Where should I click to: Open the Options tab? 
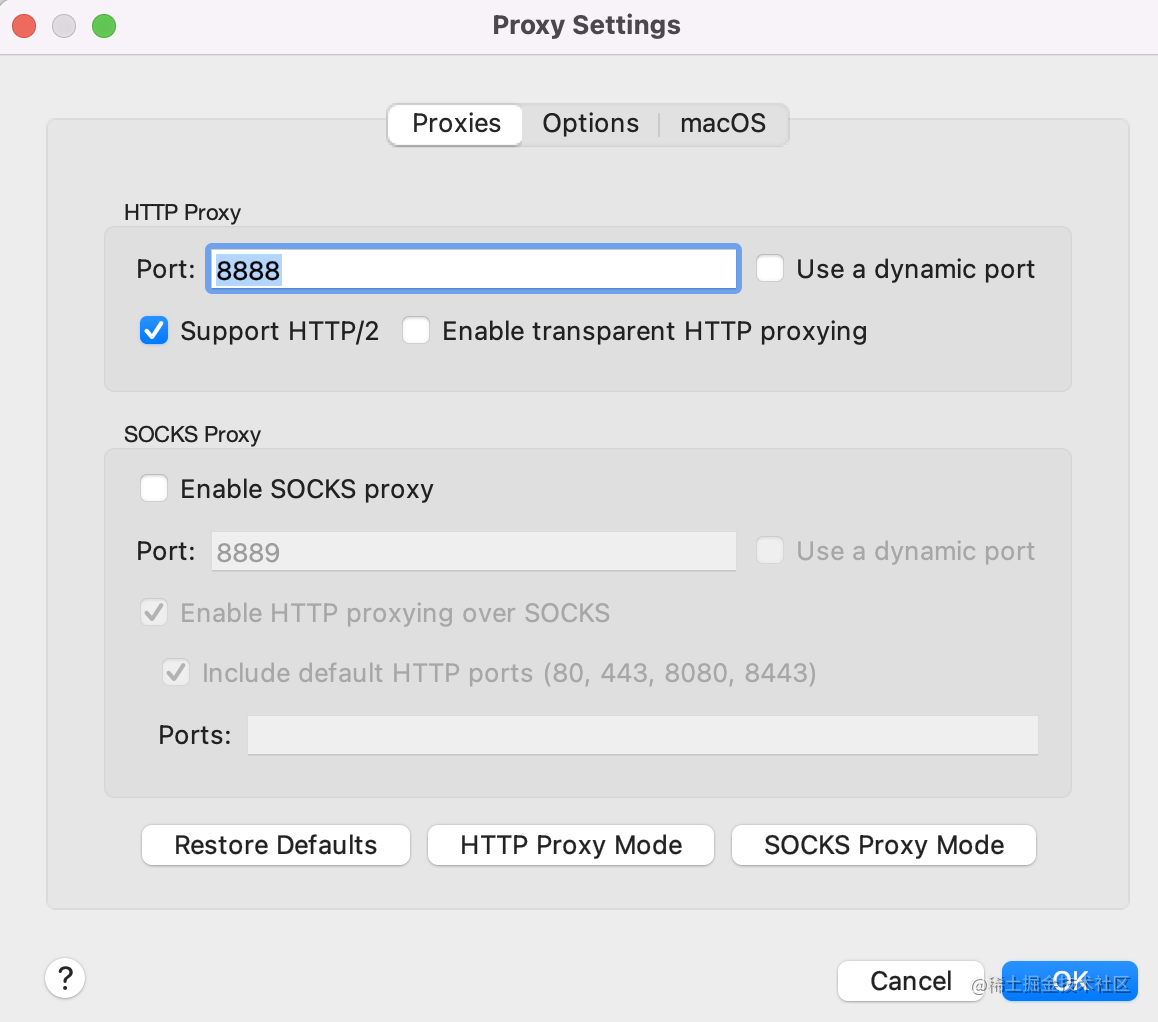point(590,124)
